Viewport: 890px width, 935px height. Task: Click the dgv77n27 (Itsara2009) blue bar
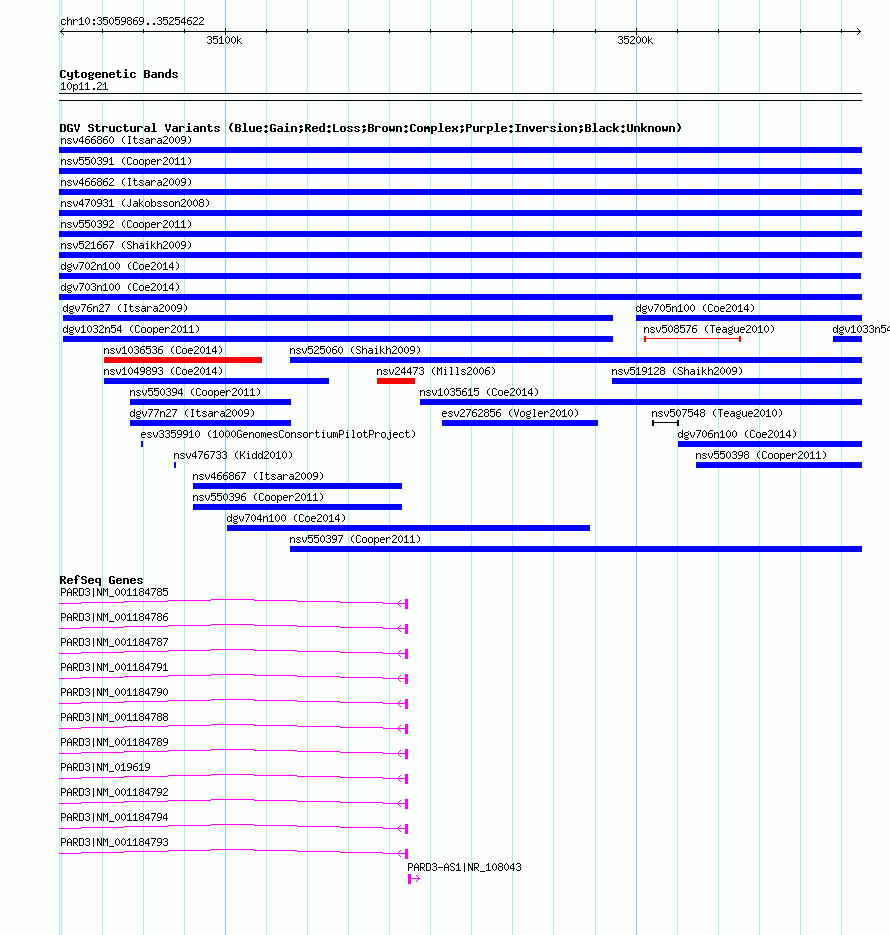pyautogui.click(x=210, y=423)
